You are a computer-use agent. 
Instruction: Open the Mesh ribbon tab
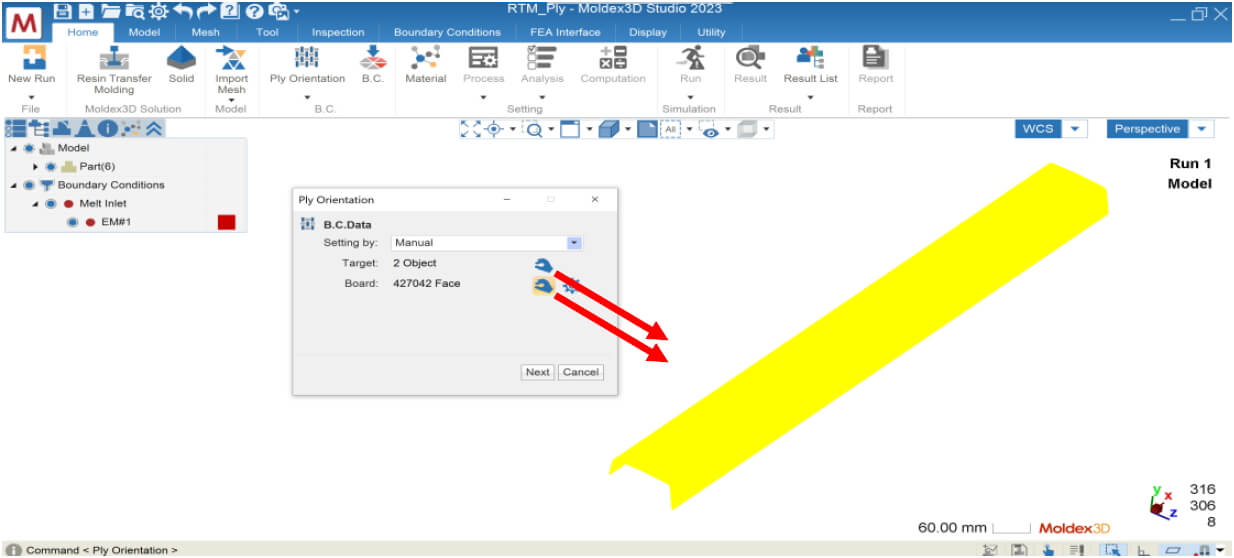205,32
